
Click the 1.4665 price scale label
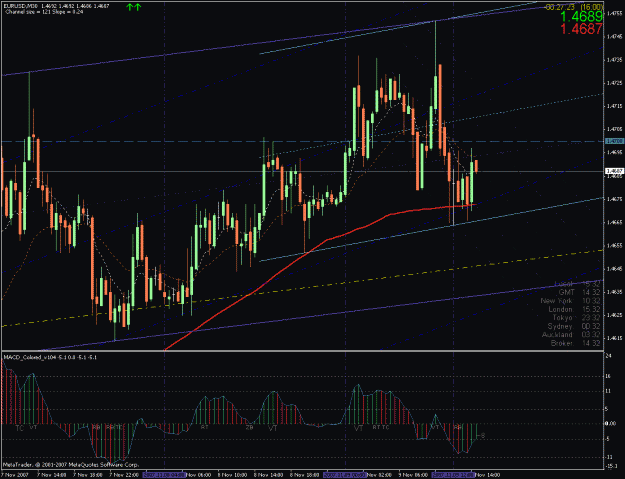click(614, 222)
